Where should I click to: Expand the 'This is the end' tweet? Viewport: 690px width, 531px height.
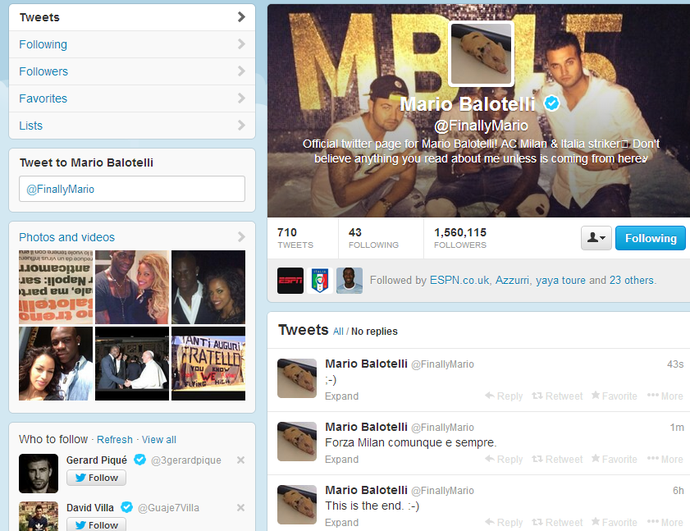tap(341, 523)
